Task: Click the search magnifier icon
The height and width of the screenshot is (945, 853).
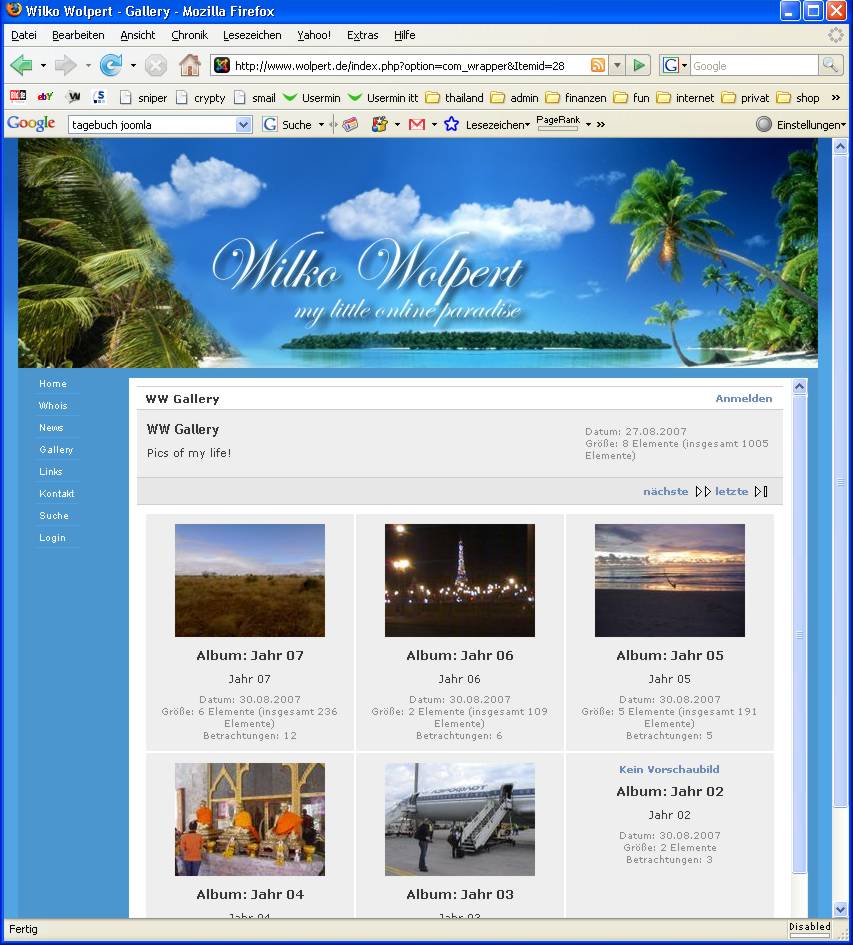Action: (x=830, y=65)
